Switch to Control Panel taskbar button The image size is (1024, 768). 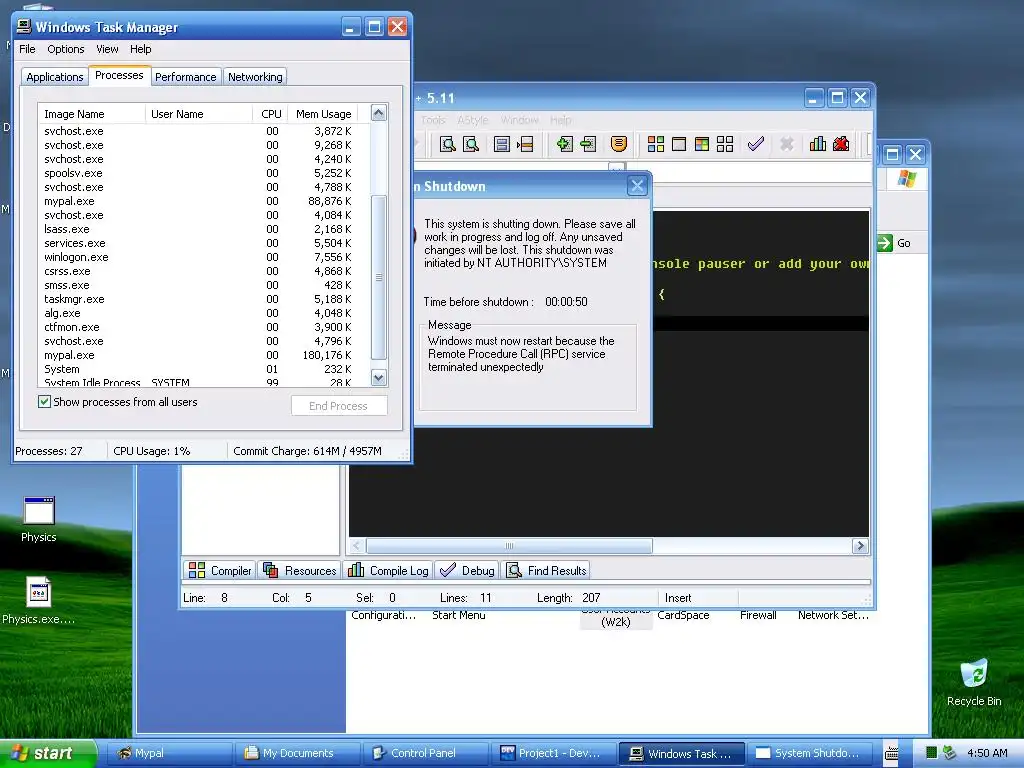coord(425,753)
